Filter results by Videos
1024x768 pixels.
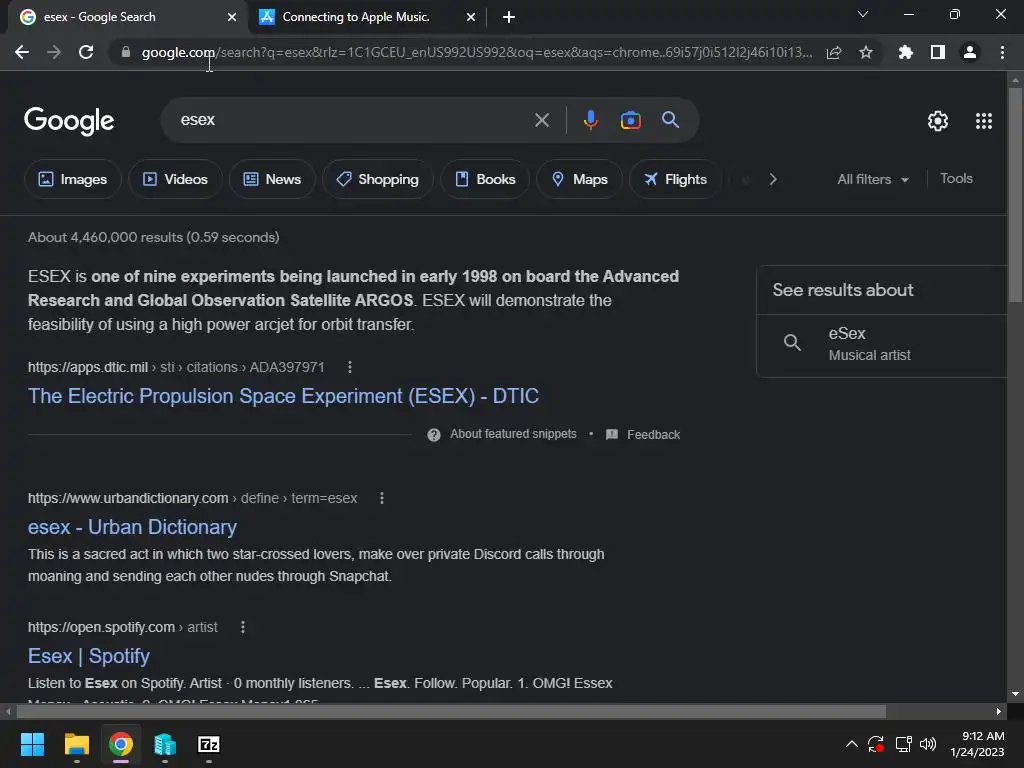pyautogui.click(x=175, y=179)
